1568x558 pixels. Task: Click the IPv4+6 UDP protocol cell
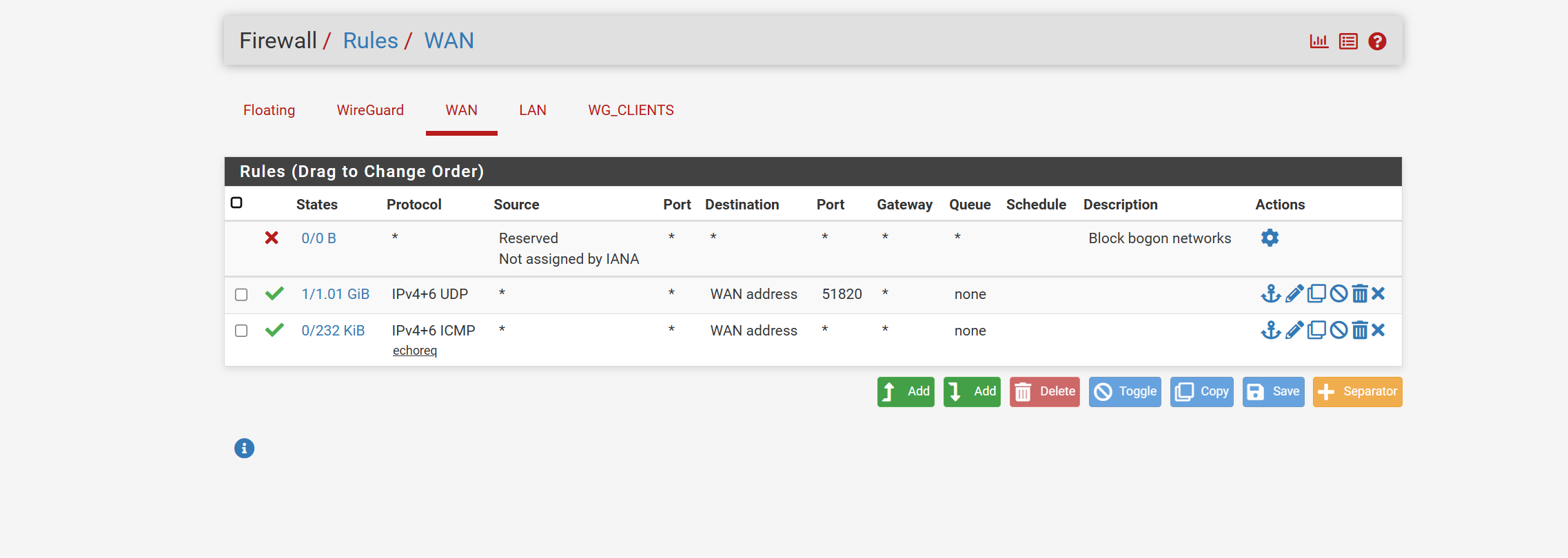click(x=430, y=294)
